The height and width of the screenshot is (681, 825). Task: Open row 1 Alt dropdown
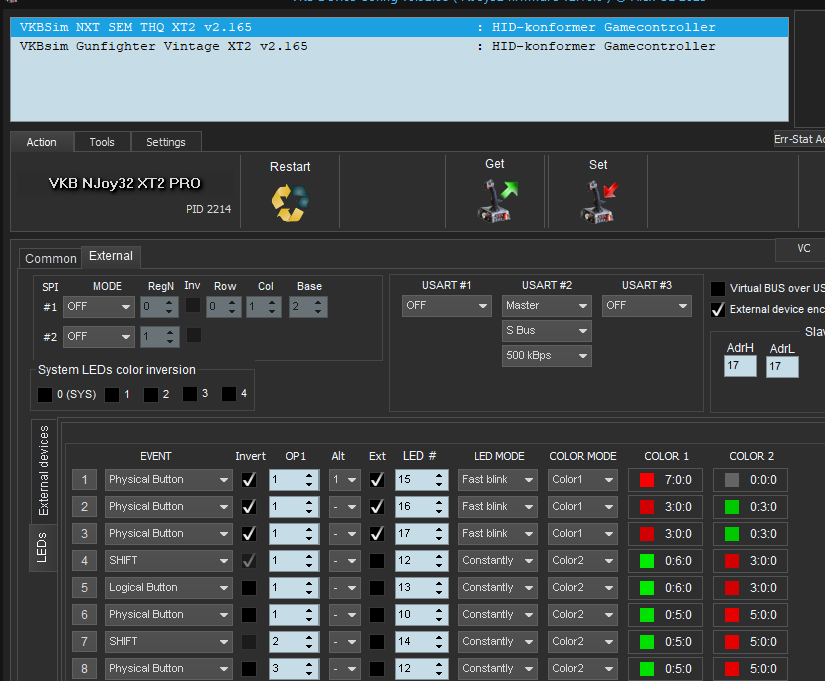click(345, 480)
